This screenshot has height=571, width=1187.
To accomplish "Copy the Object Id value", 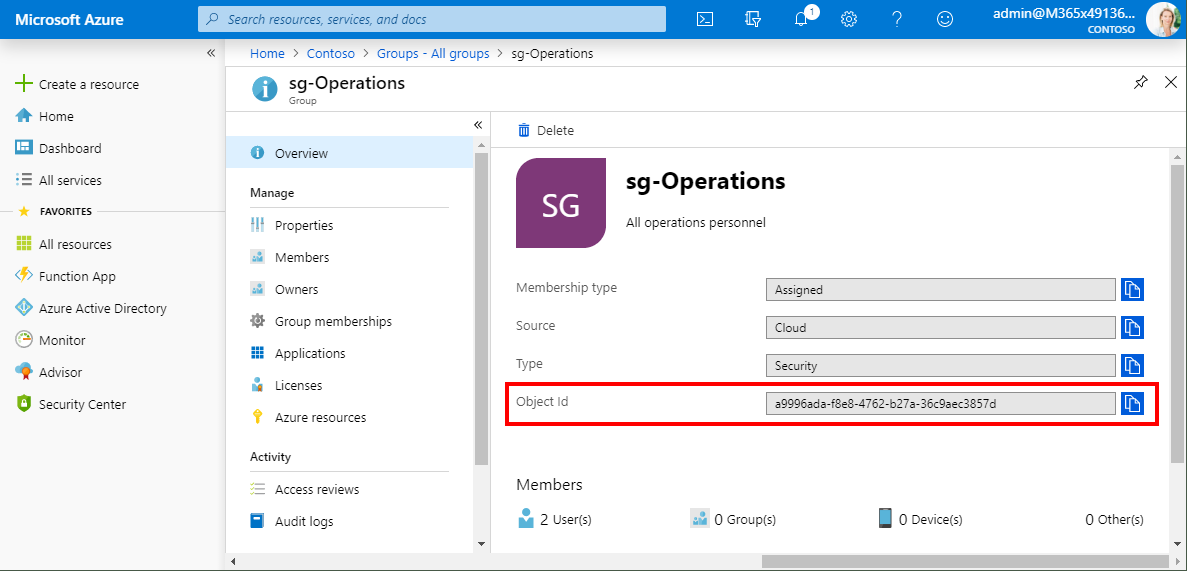I will 1132,403.
